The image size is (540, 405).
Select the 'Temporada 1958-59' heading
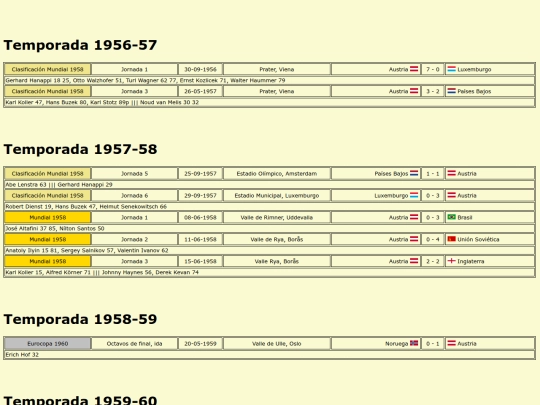[x=80, y=319]
